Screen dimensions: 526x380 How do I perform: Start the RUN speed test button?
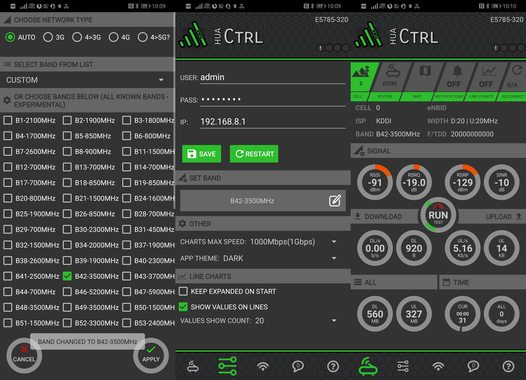point(438,215)
